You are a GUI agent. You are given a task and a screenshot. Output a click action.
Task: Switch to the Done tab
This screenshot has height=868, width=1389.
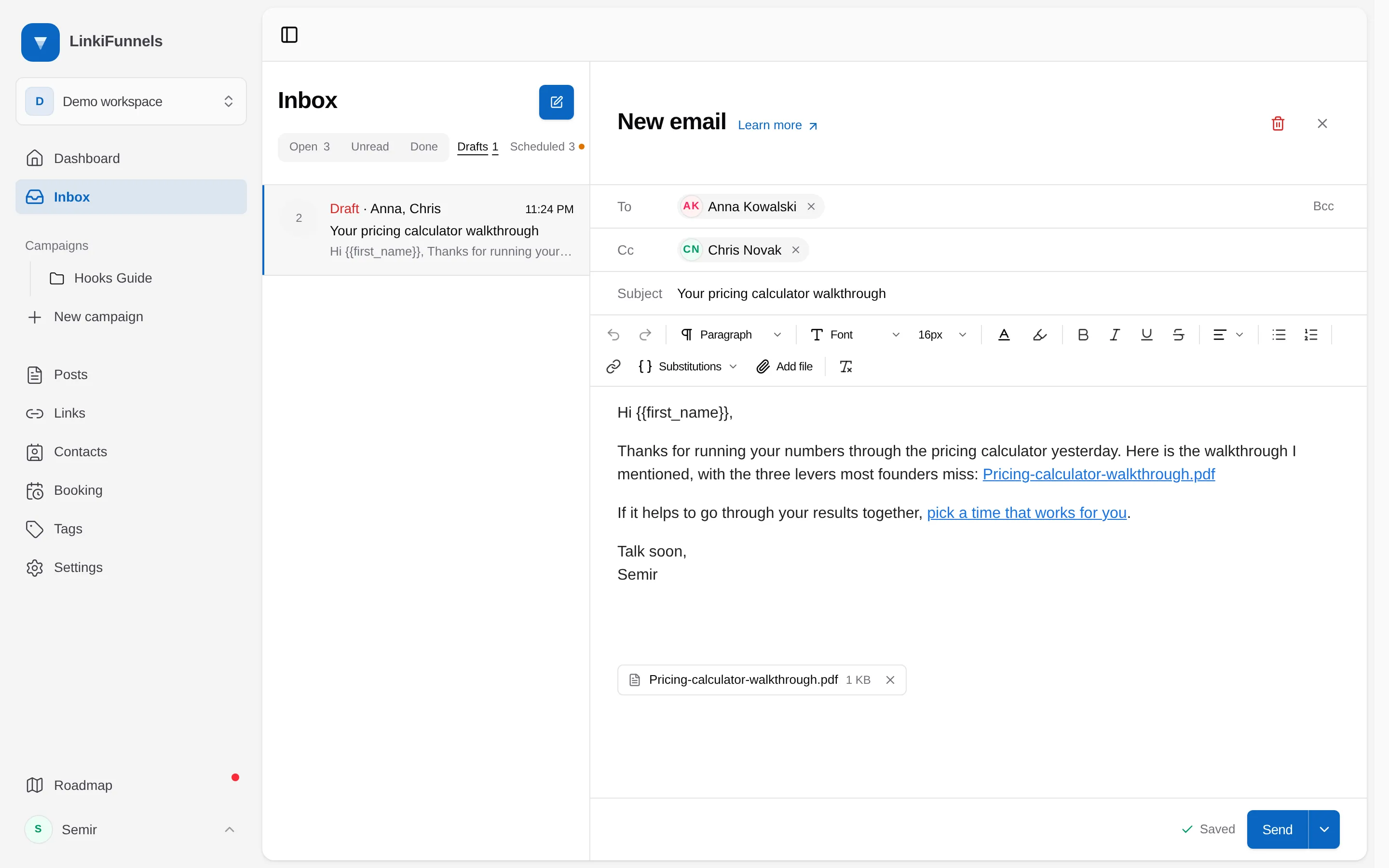[x=423, y=147]
